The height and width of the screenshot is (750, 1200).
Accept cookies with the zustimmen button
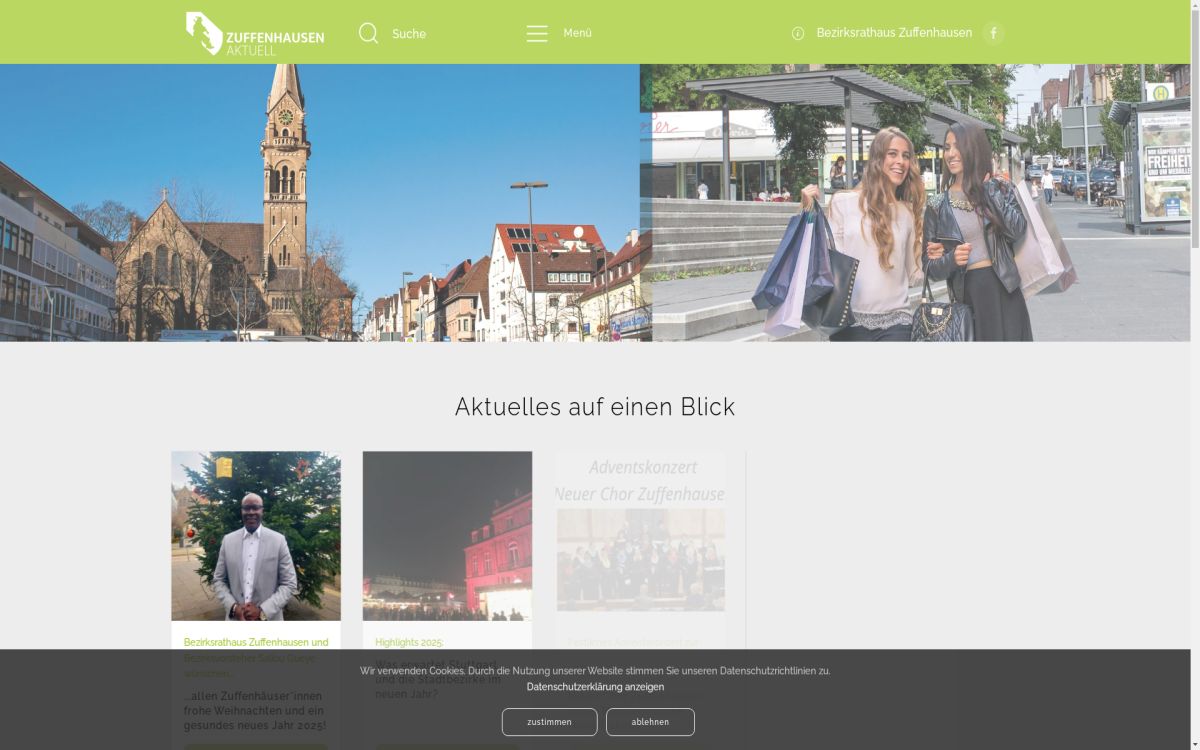pos(549,722)
